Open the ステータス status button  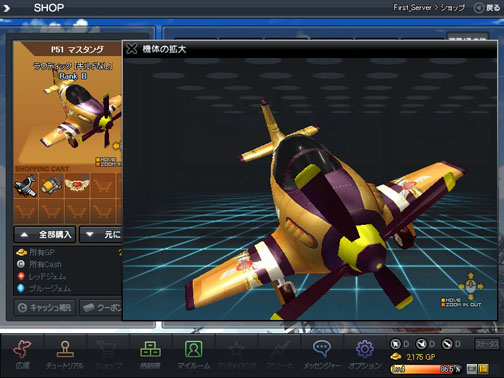point(487,344)
